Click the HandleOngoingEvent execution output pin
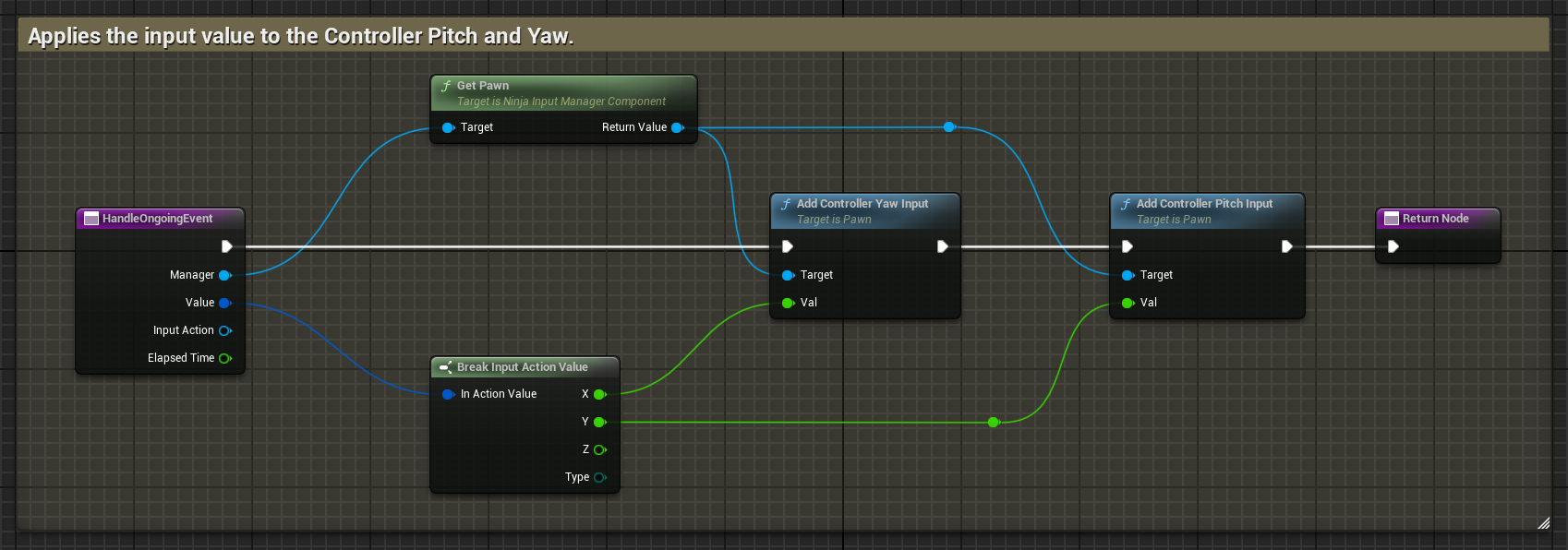This screenshot has height=550, width=1568. tap(226, 246)
